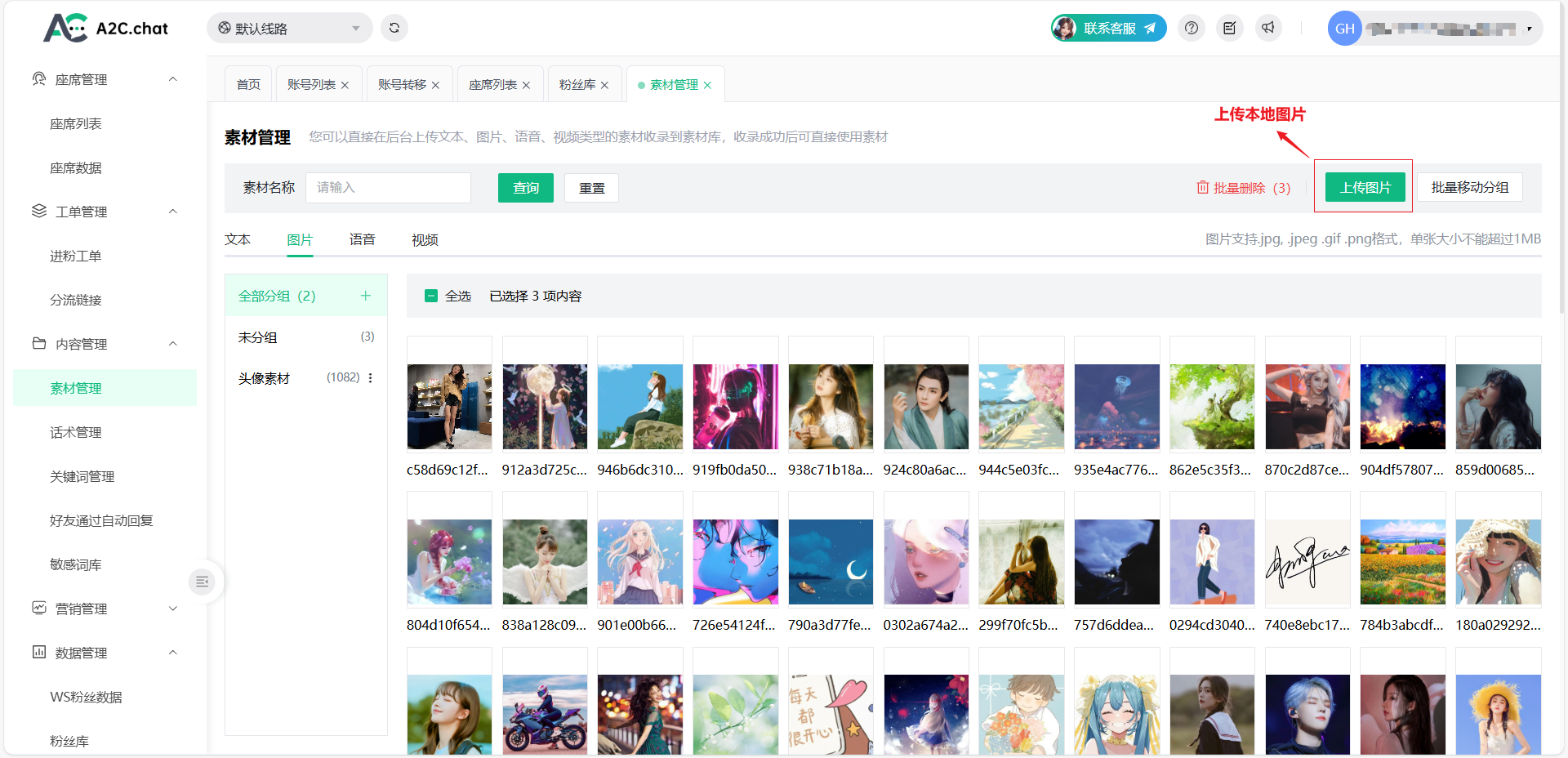Switch to the 语音 tab

[x=362, y=239]
